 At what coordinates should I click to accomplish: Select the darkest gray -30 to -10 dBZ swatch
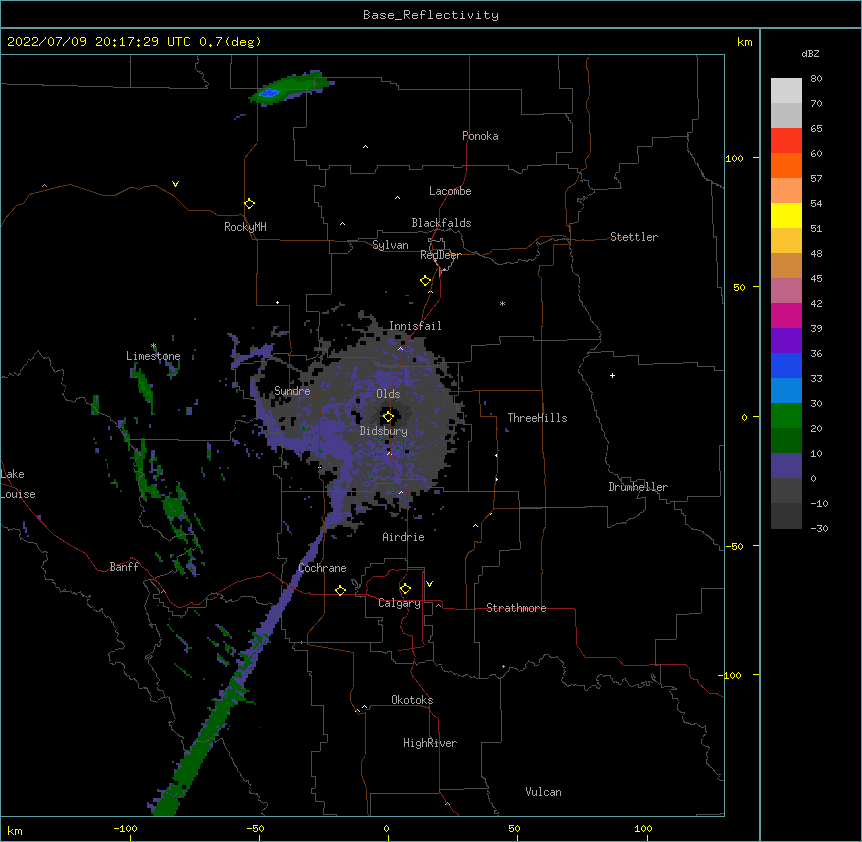(x=786, y=516)
